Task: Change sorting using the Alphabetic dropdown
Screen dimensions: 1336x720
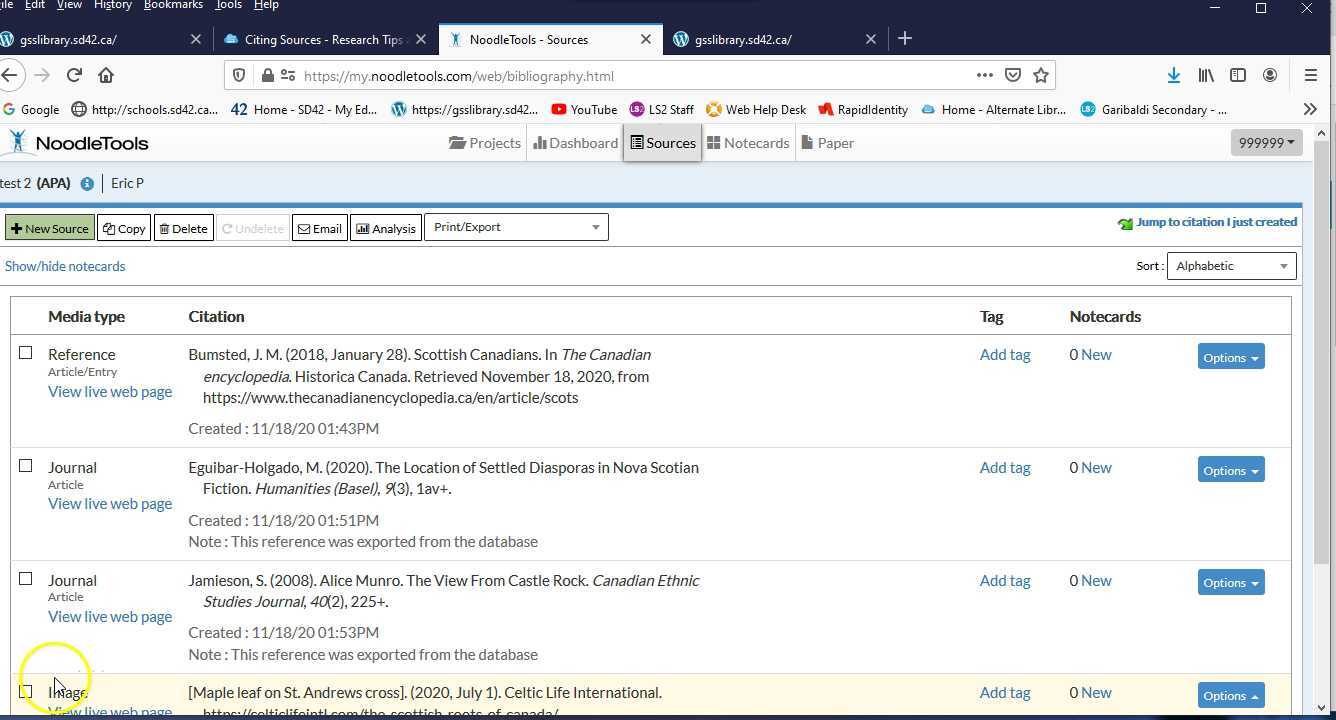Action: 1231,265
